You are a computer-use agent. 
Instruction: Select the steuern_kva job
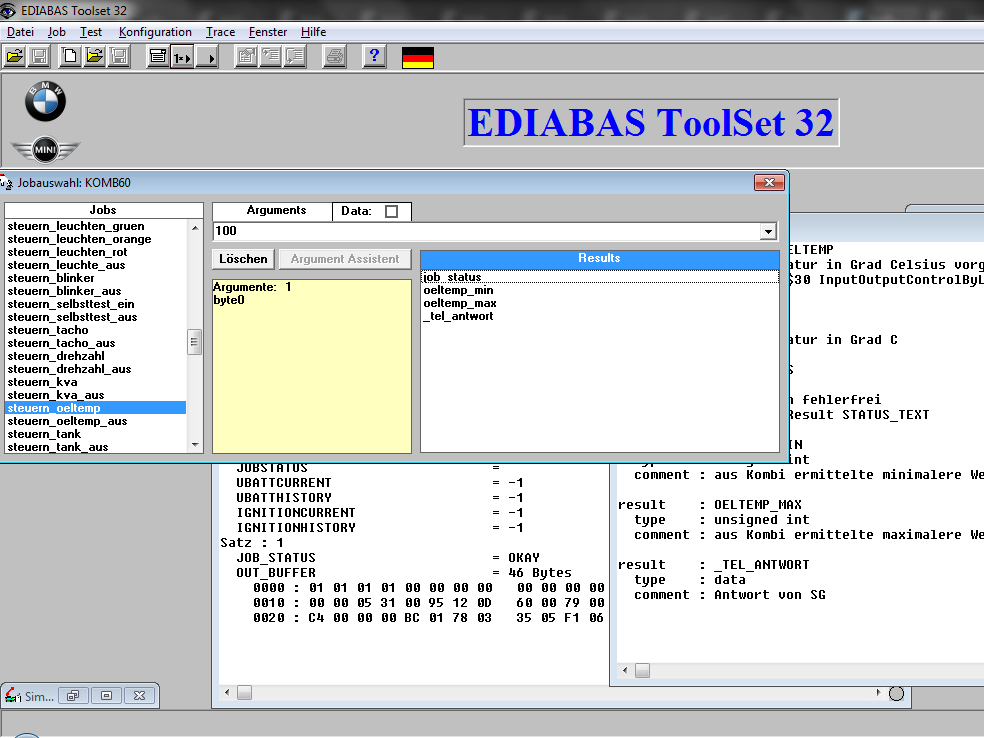[x=95, y=382]
